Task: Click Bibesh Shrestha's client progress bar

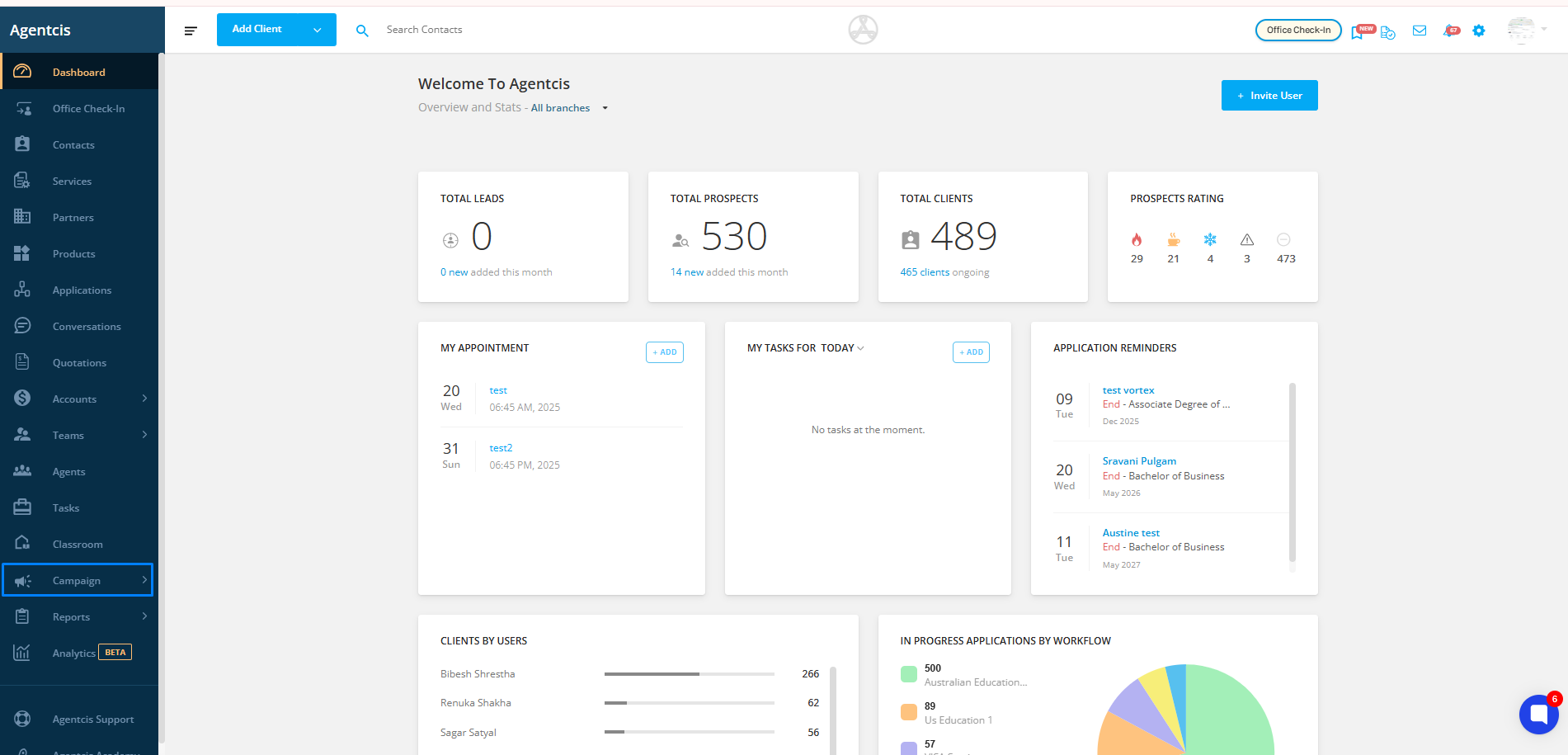Action: click(x=690, y=674)
